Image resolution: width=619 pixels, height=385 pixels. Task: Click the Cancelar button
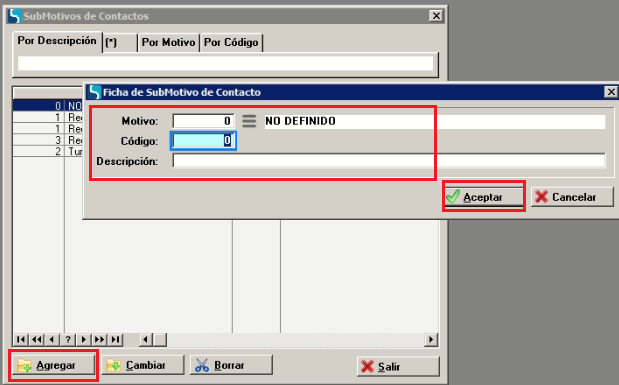point(572,197)
